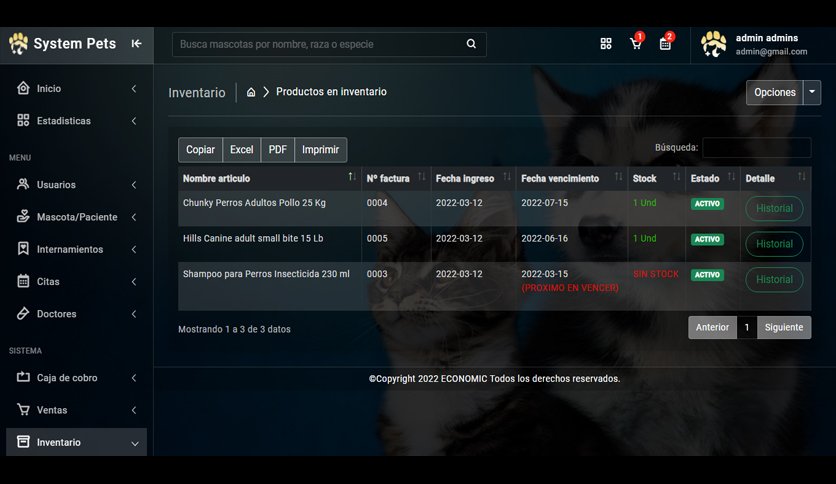The width and height of the screenshot is (836, 484).
Task: Click the Ventas cart icon
Action: [x=23, y=409]
